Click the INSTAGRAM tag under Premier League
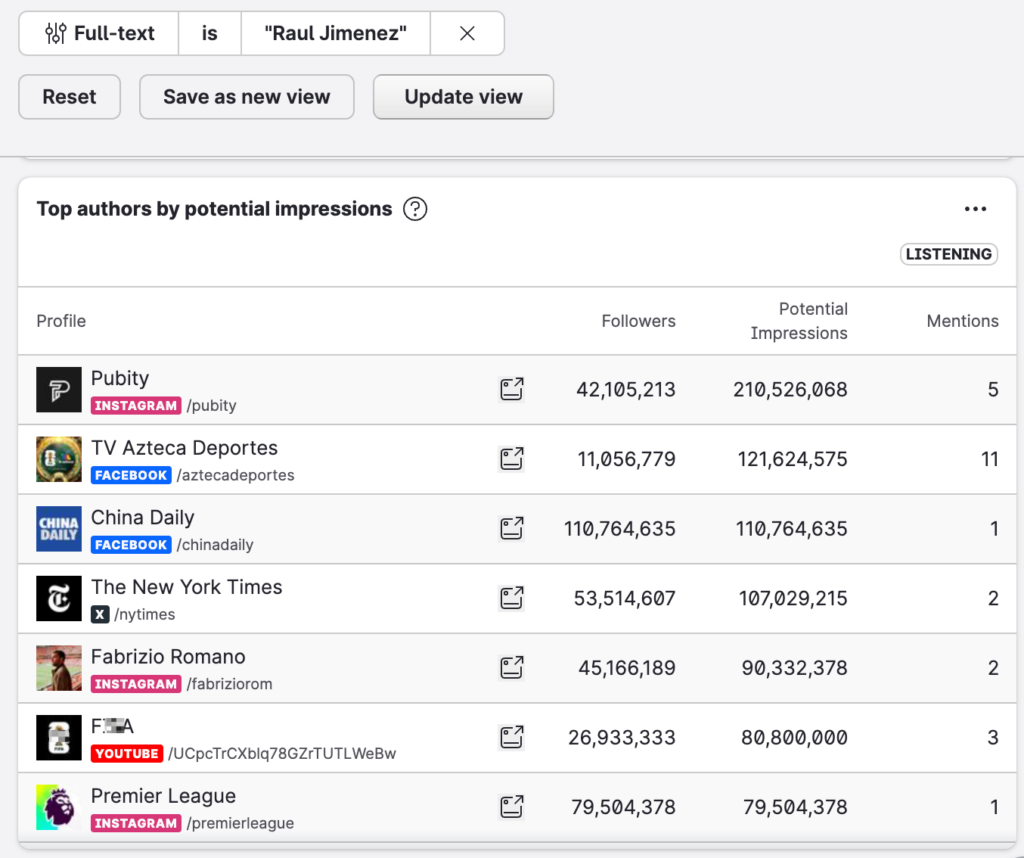1024x858 pixels. 136,823
